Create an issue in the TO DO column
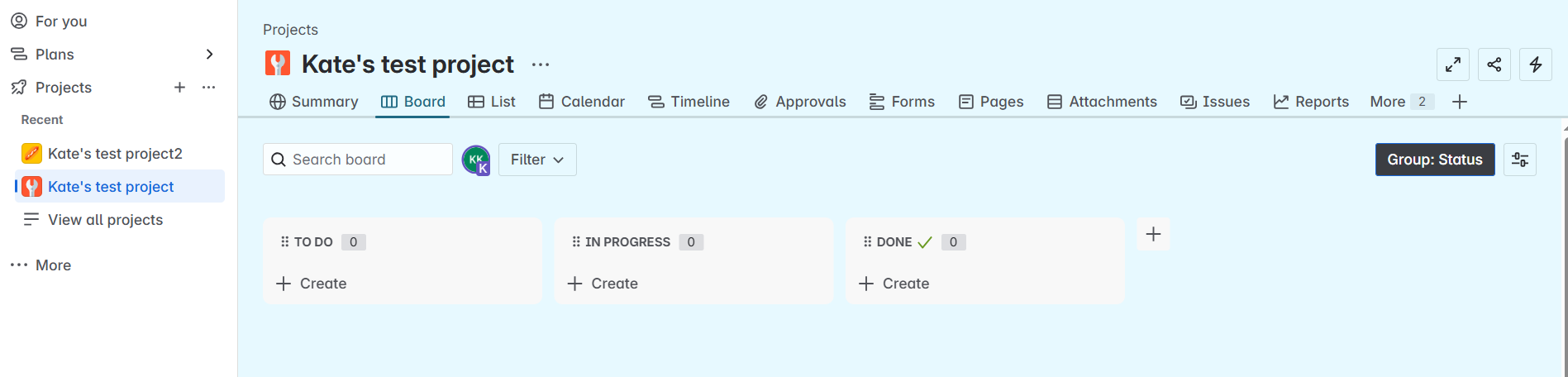Screen dimensions: 1568x377 click(x=312, y=284)
